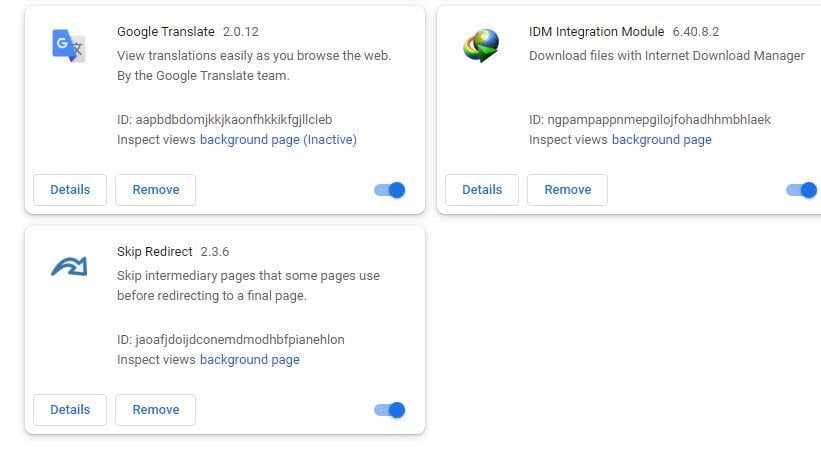Inspect Google Translate background page (Inactive) link
This screenshot has height=453, width=821.
(x=278, y=140)
